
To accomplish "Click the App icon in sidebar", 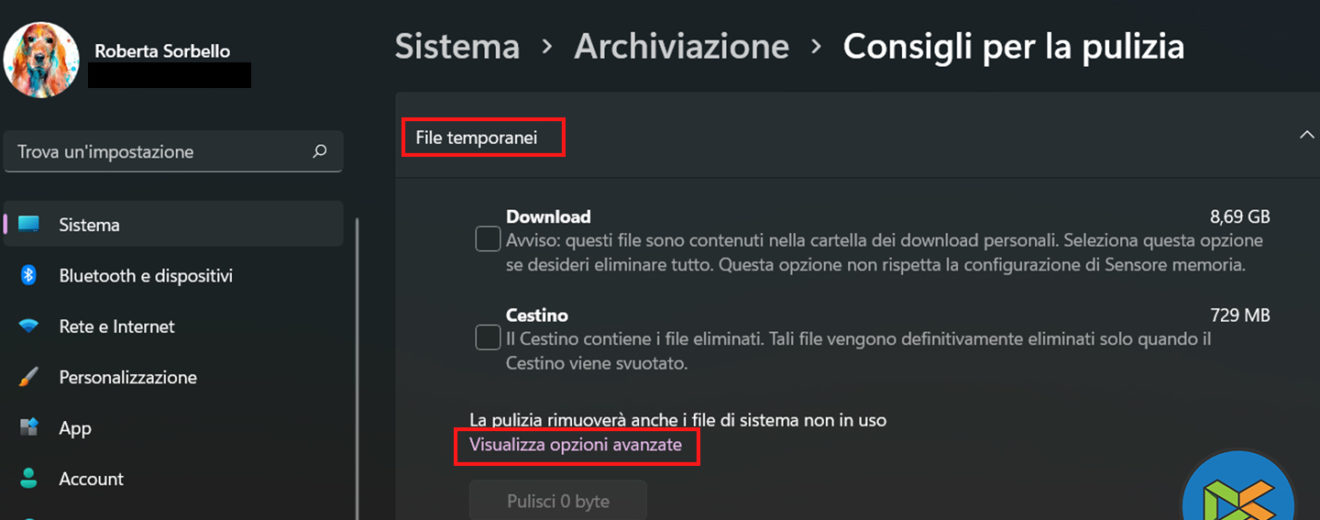I will click(x=29, y=428).
